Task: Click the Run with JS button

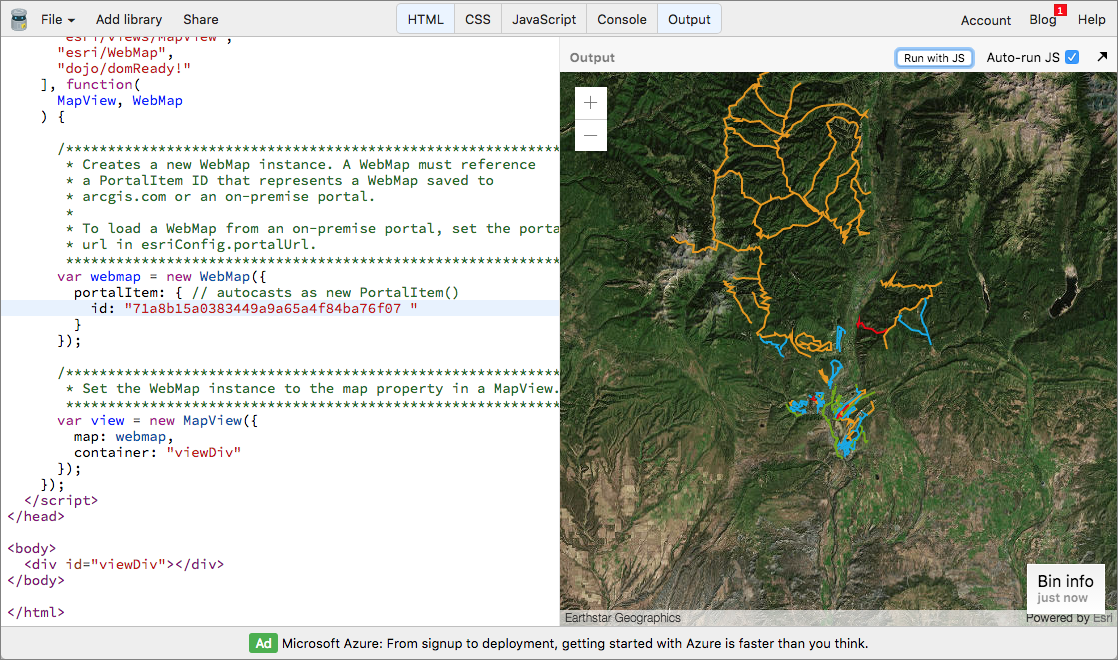Action: click(934, 58)
